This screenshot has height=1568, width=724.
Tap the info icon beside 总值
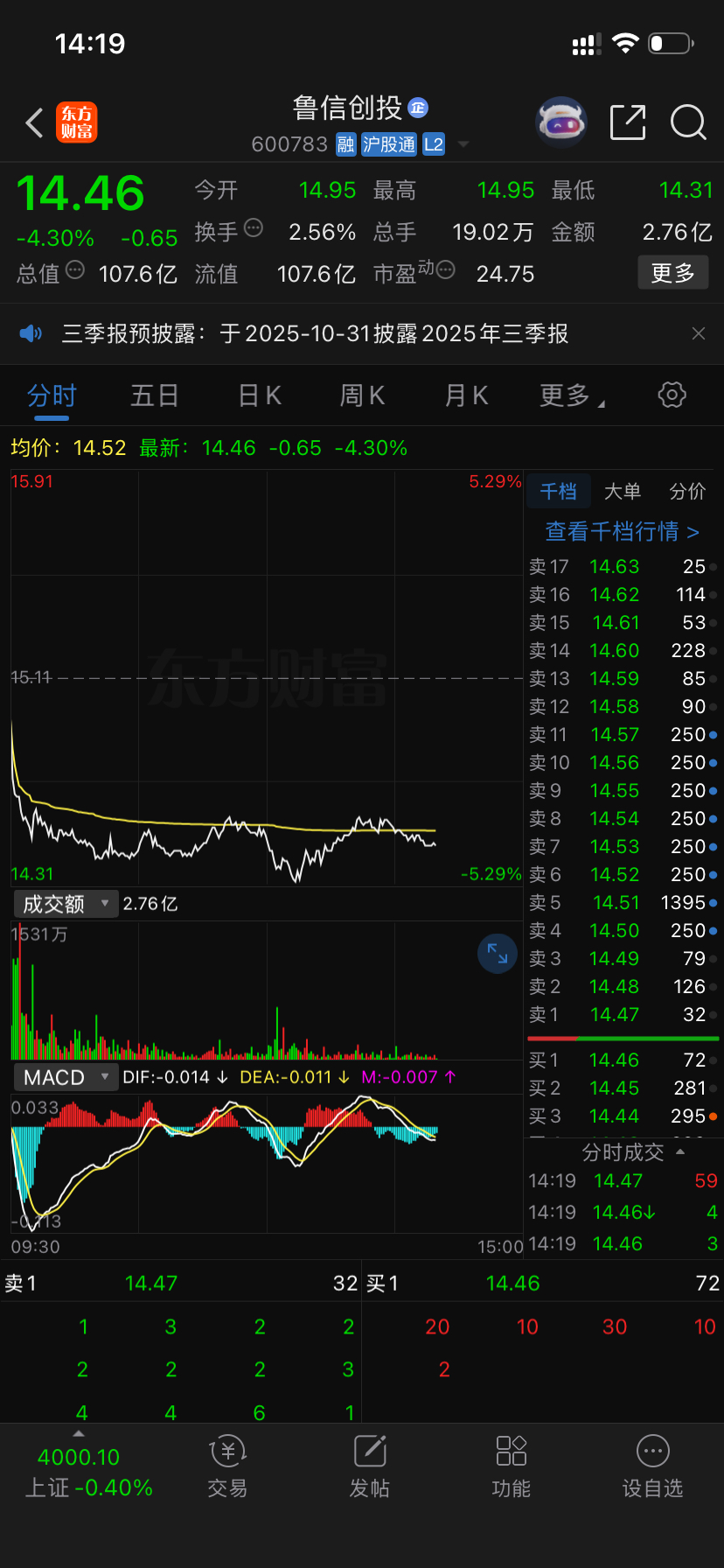75,269
